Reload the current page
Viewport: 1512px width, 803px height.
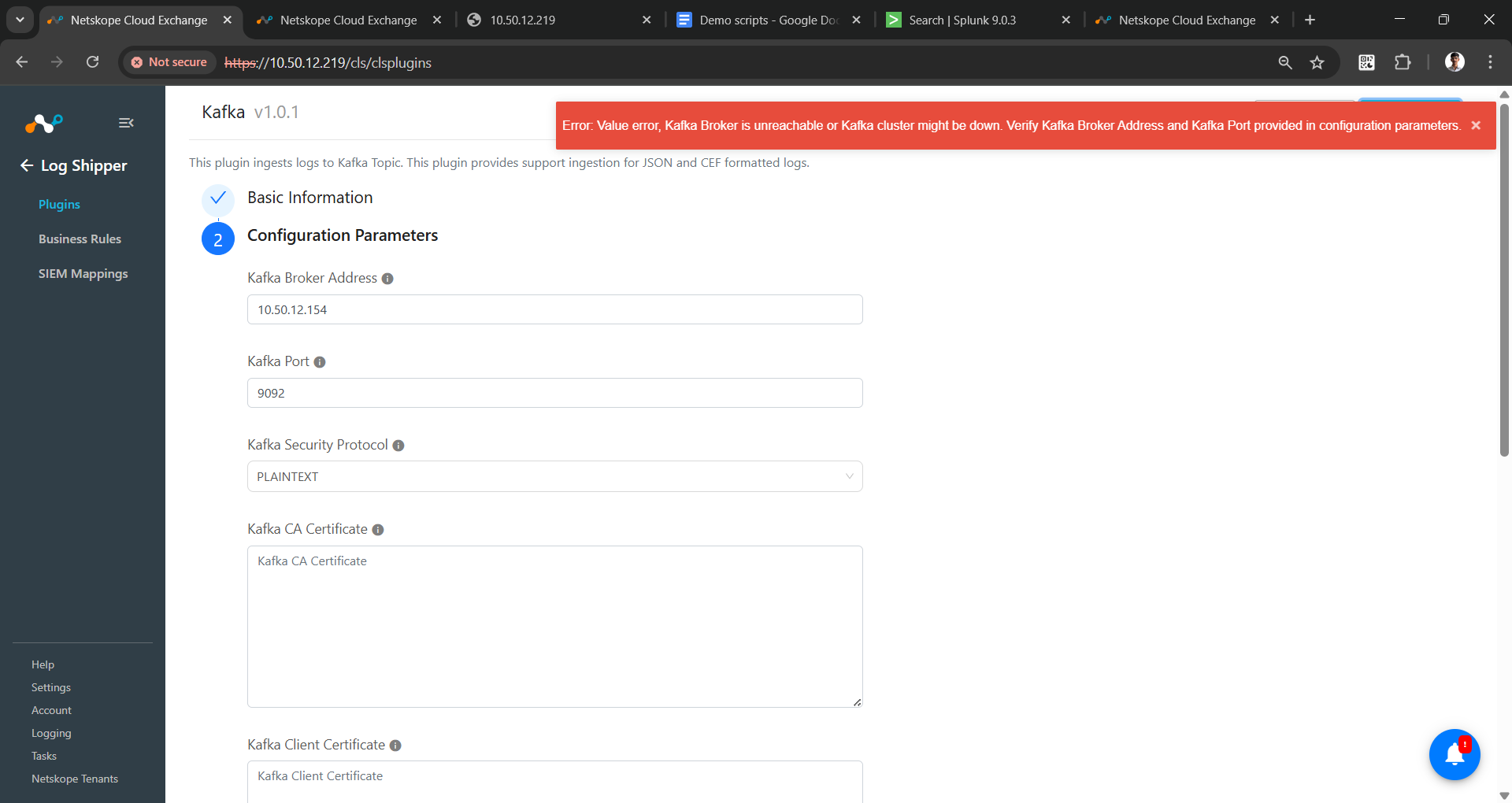pyautogui.click(x=92, y=62)
